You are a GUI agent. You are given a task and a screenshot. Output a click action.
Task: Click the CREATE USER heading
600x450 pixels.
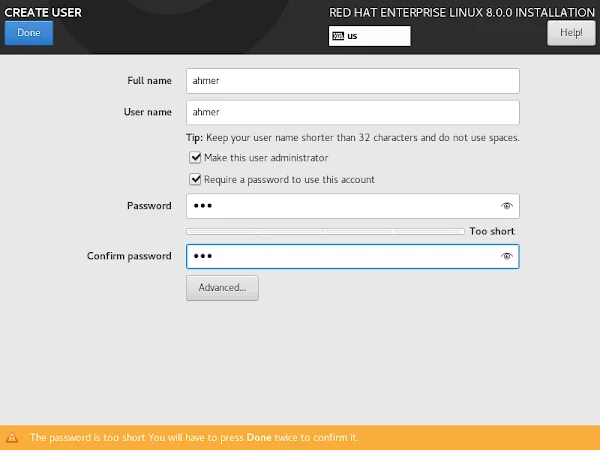[x=43, y=13]
